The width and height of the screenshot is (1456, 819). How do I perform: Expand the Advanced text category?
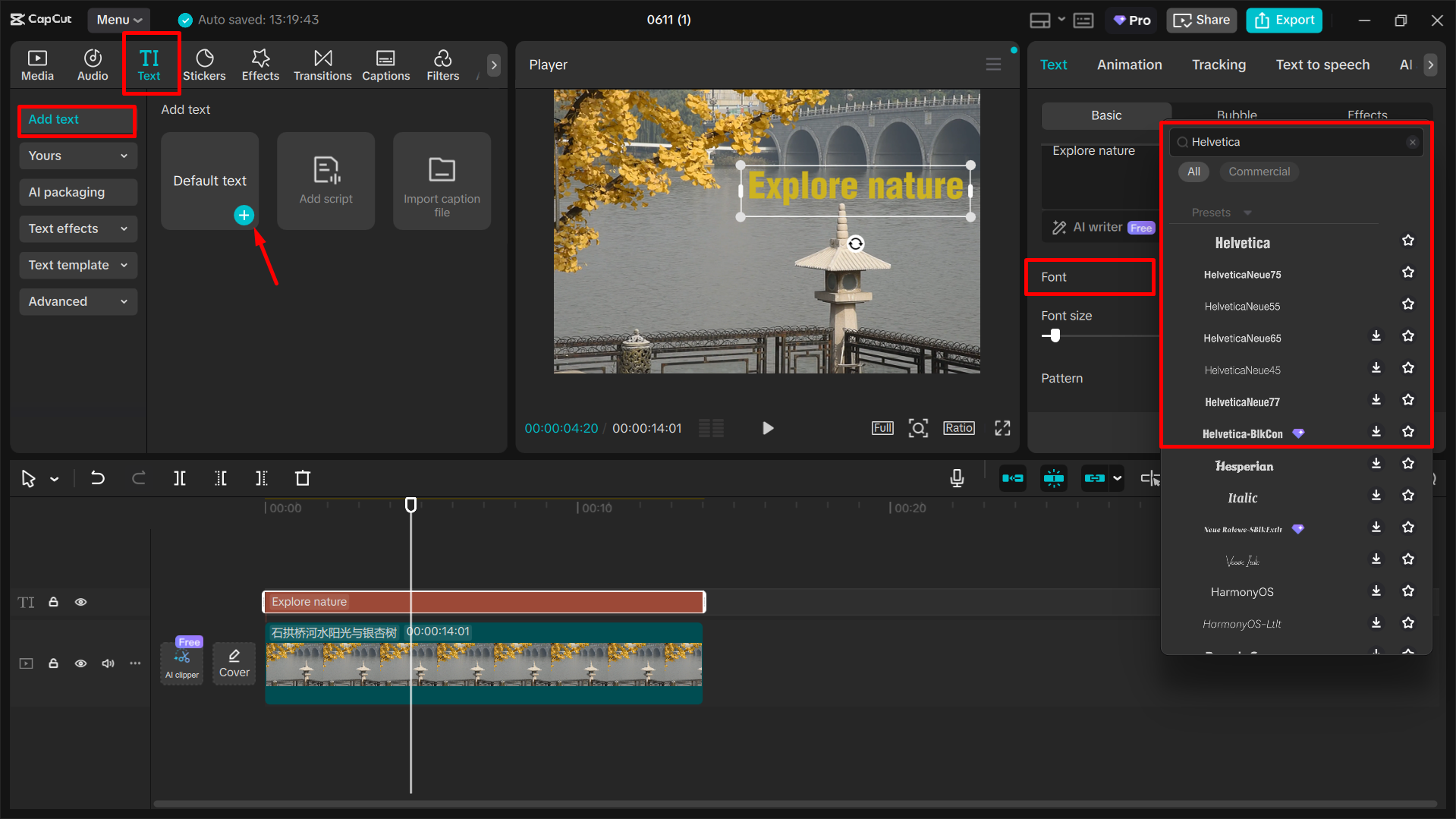pyautogui.click(x=78, y=301)
